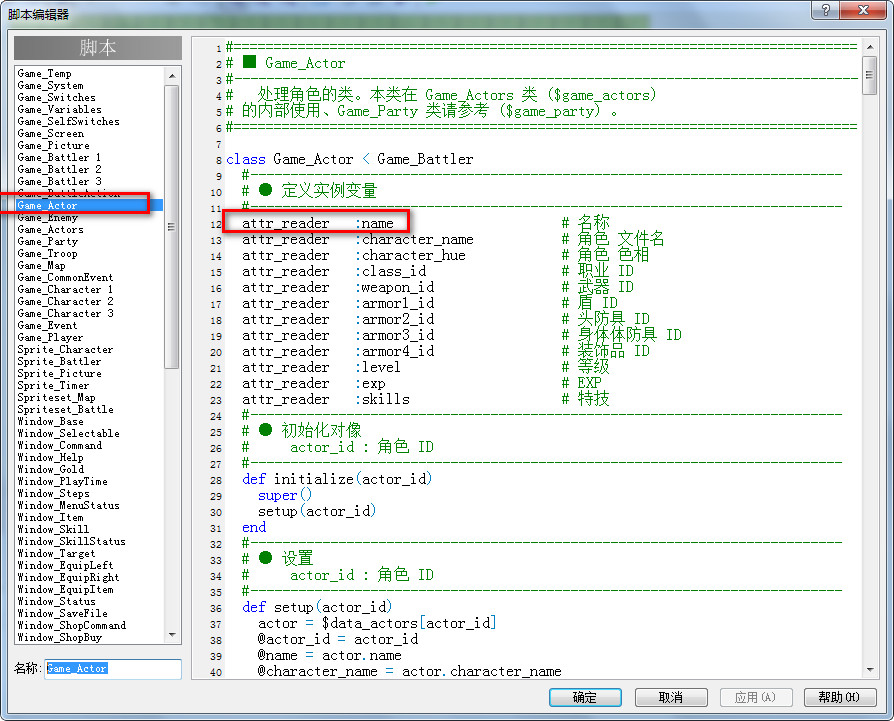894x721 pixels.
Task: Click the 'def setup(actor_id)' line
Action: pyautogui.click(x=317, y=606)
